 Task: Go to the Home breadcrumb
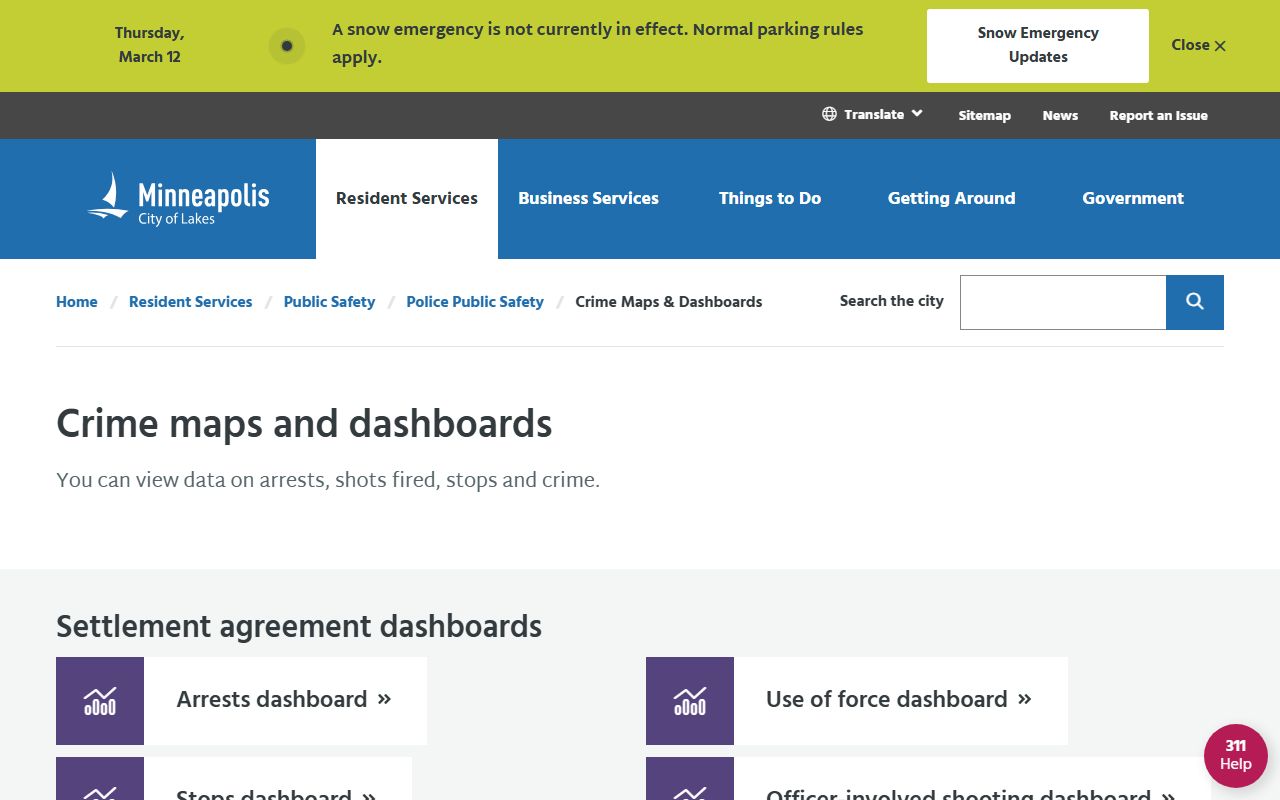pos(77,302)
